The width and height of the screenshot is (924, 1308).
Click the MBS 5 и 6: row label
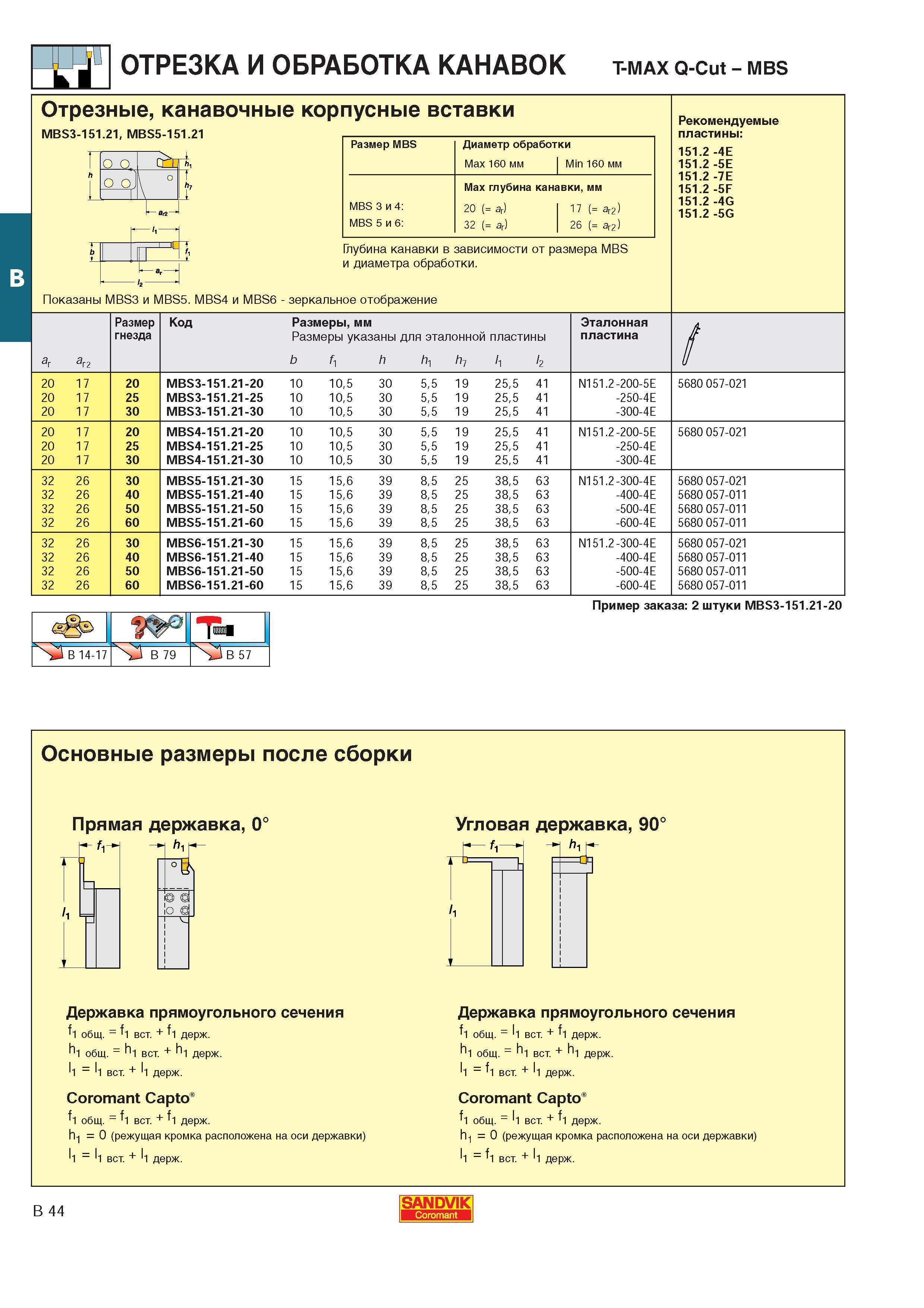tap(376, 223)
